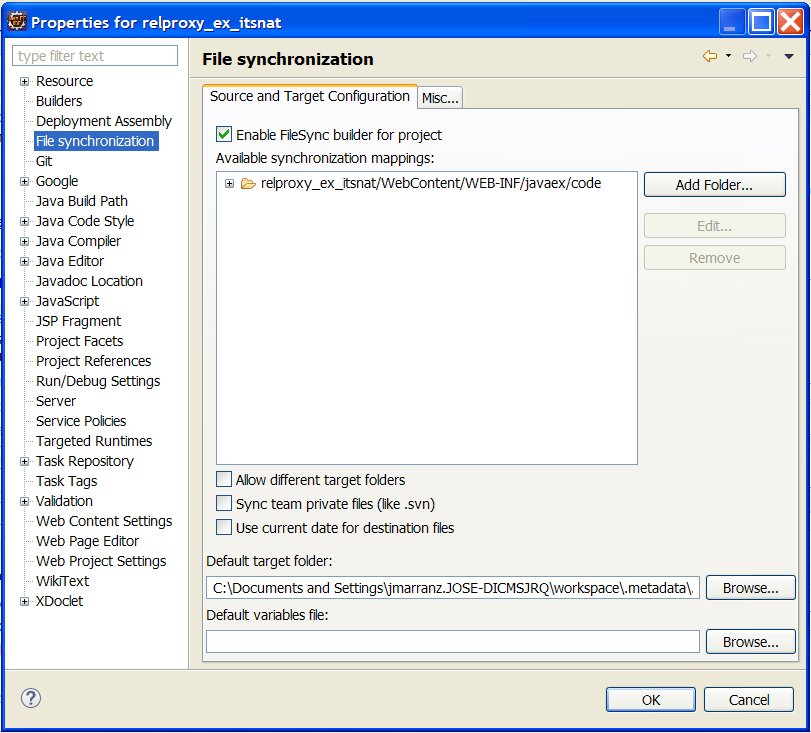The height and width of the screenshot is (733, 811).
Task: Select Deployment Assembly in the tree
Action: point(103,121)
